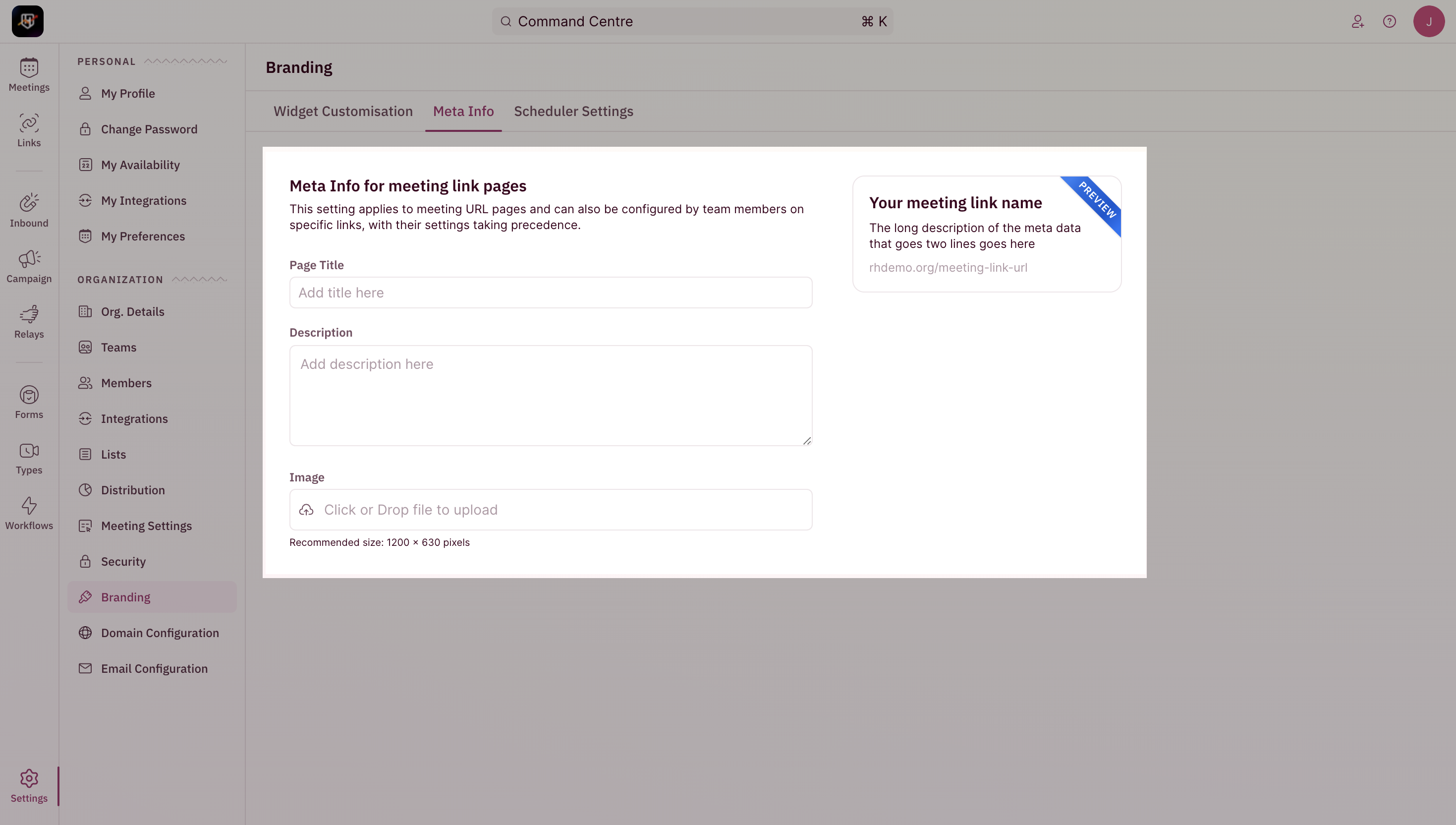1456x825 pixels.
Task: Open the Teams organization page
Action: pos(118,348)
